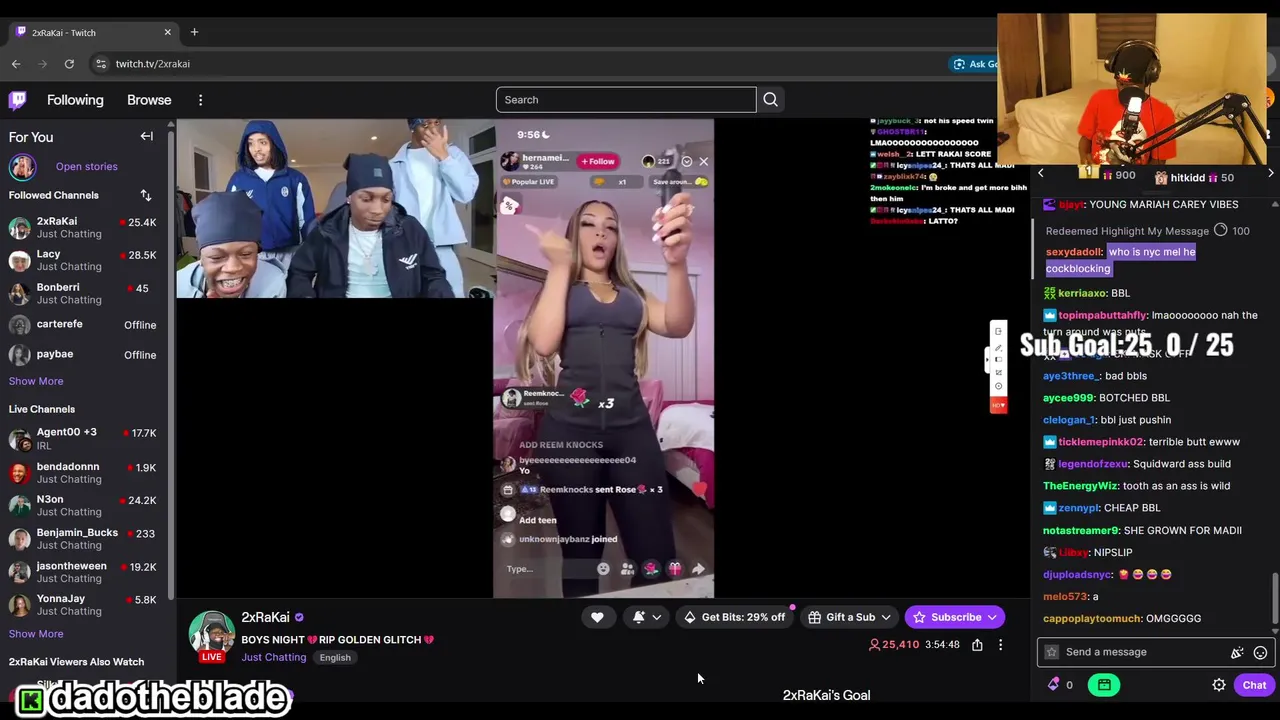Click the Subscribe button
Screen dimensions: 1280x720
coord(947,617)
